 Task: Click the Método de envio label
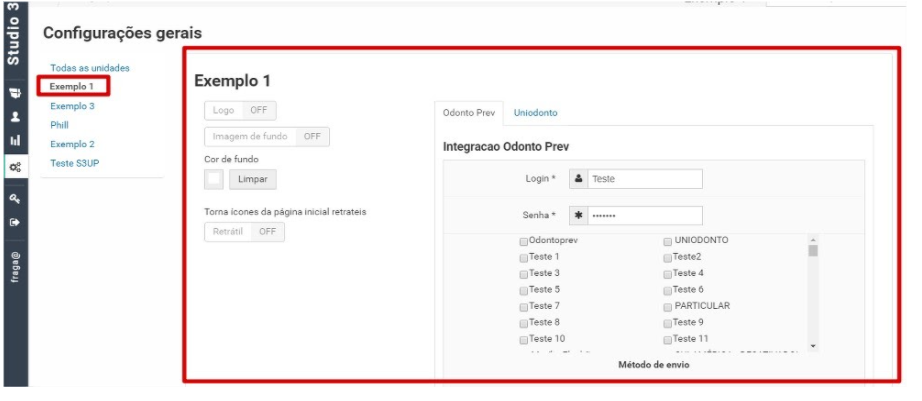tap(654, 365)
